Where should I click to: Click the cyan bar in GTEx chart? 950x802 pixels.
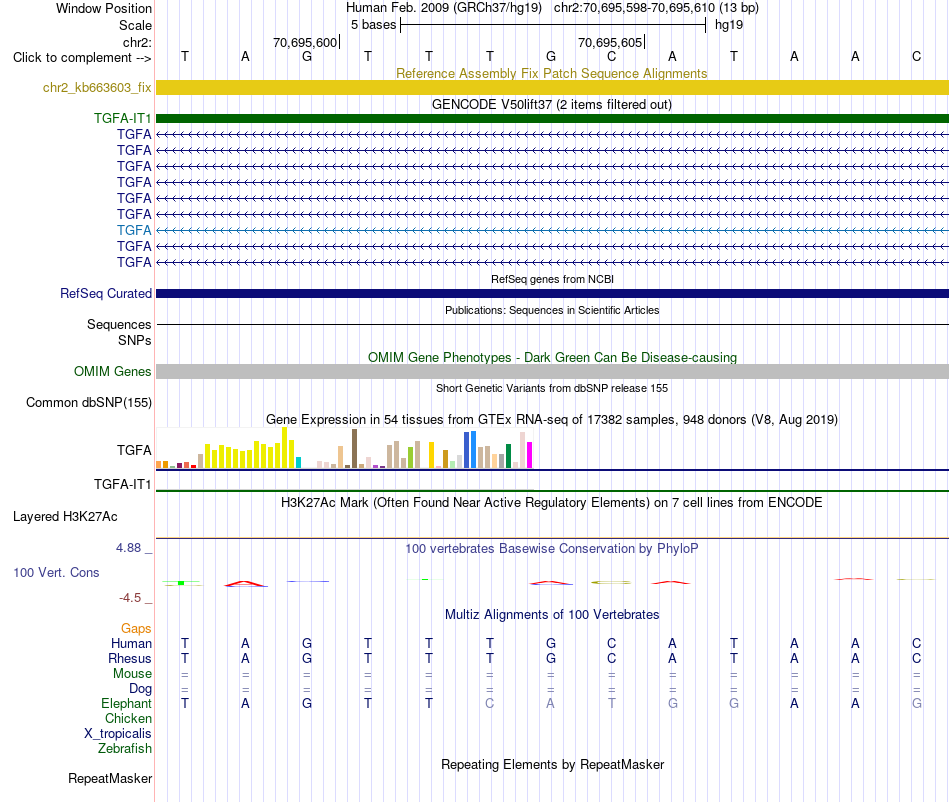pos(298,463)
